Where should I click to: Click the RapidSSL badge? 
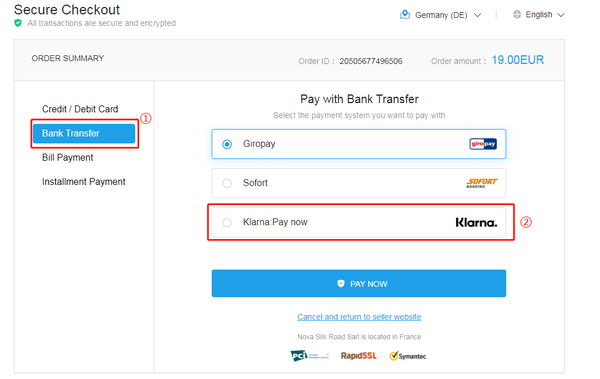359,356
